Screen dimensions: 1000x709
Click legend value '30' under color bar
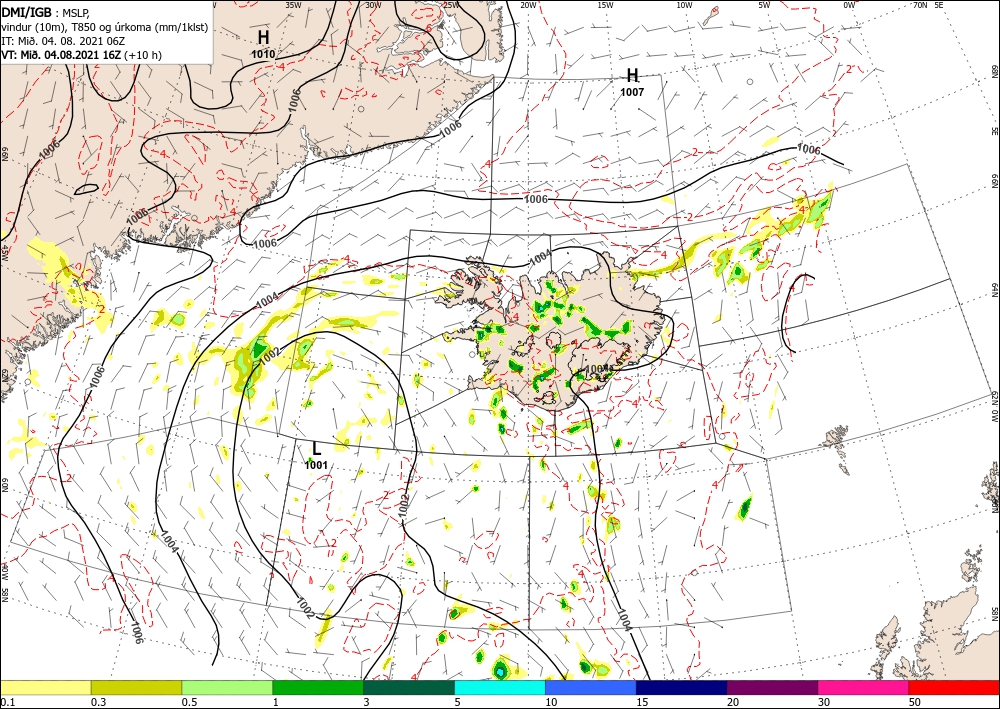pos(824,702)
